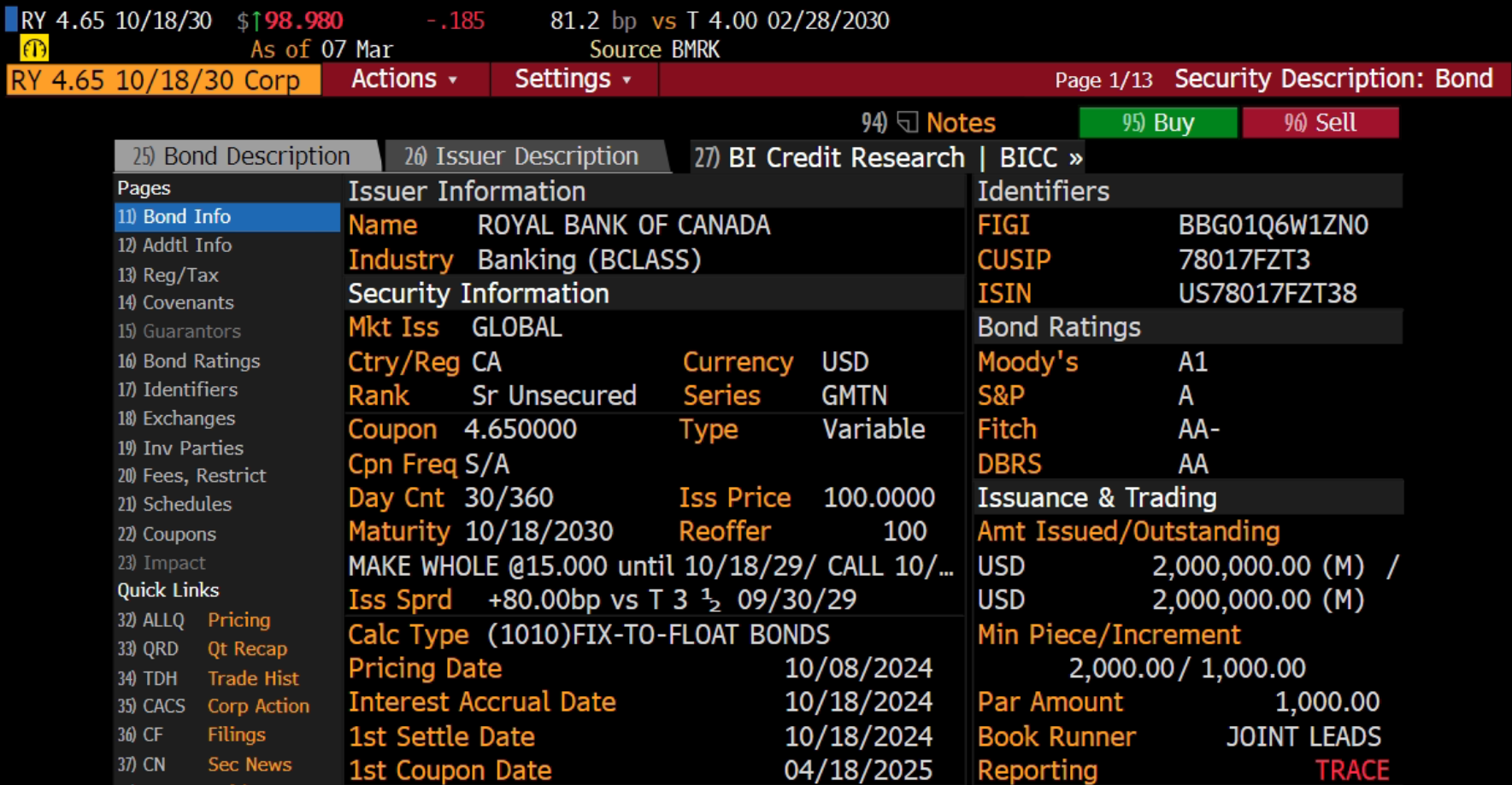Click the Maturity date 10/18/2030
This screenshot has width=1512, height=785.
tap(539, 531)
